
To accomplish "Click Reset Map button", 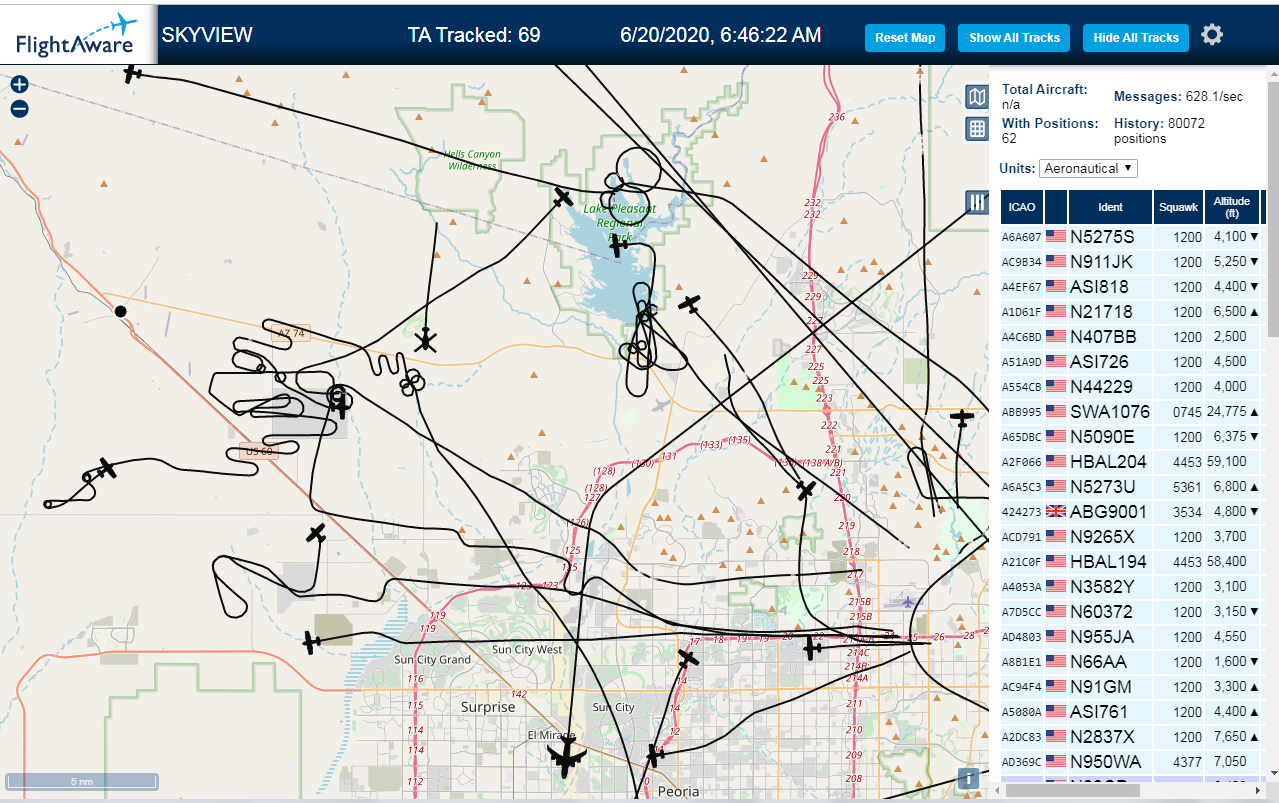I will pos(905,38).
